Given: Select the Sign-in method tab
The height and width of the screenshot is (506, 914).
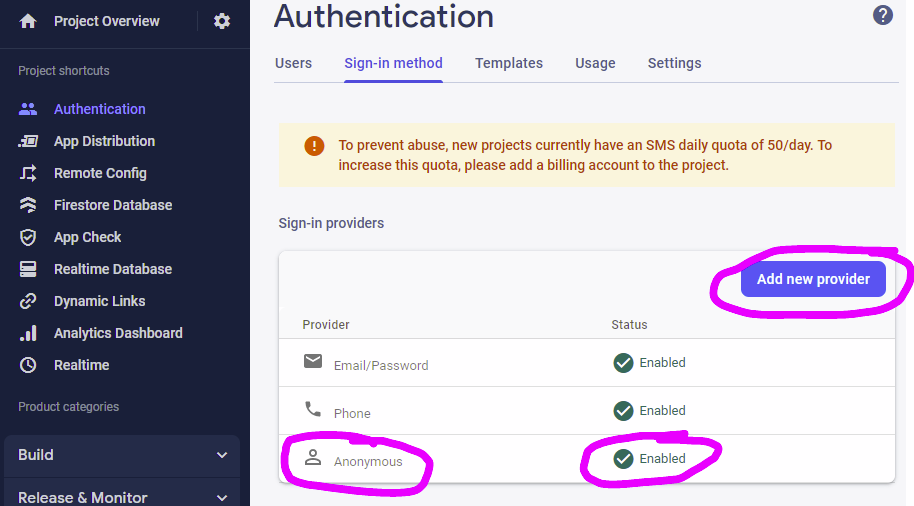Looking at the screenshot, I should coord(393,63).
